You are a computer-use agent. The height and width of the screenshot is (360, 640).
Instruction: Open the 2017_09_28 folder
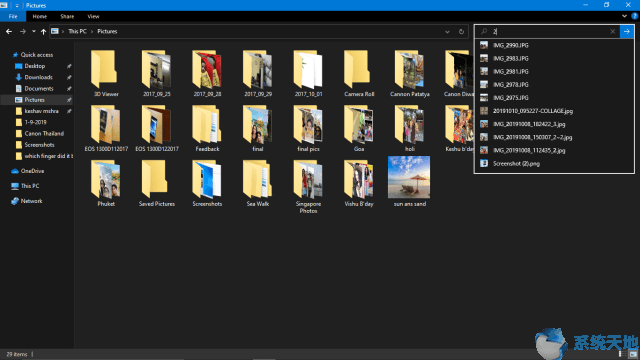point(207,73)
